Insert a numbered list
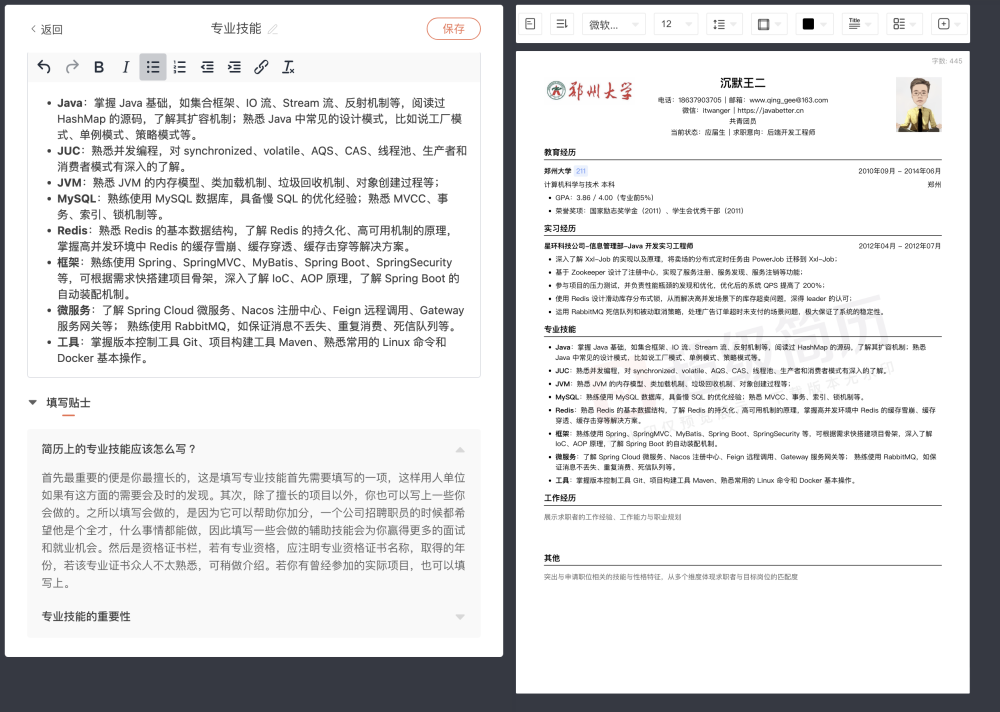 (x=180, y=67)
